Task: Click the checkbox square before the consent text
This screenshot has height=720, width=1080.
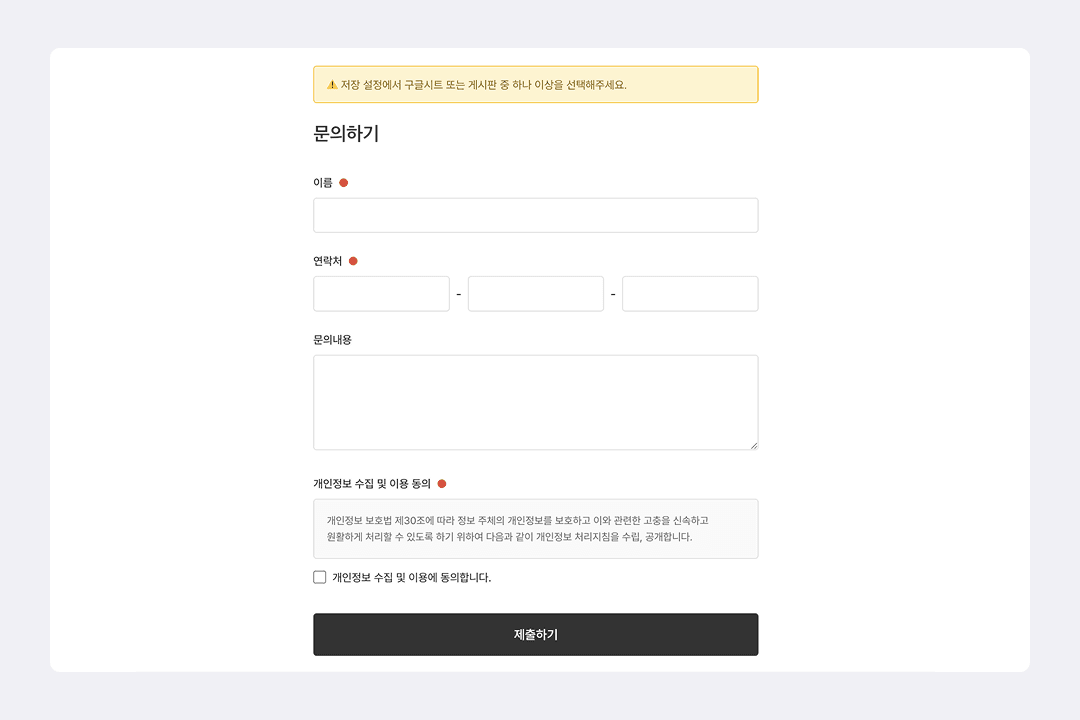Action: point(319,577)
